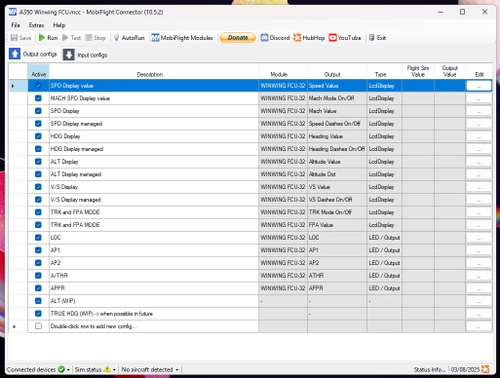Click the Stop toolbar icon

point(89,38)
